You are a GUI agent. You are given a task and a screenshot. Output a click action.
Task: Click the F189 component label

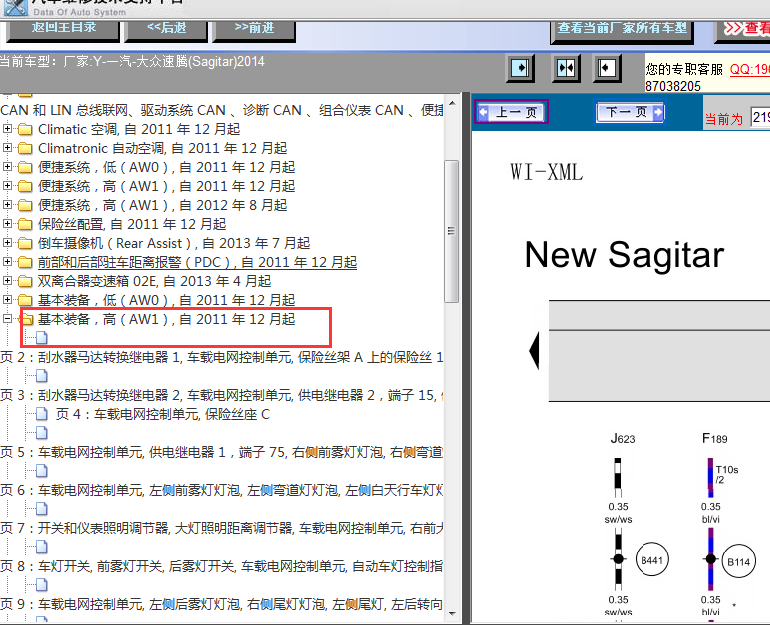pyautogui.click(x=715, y=438)
